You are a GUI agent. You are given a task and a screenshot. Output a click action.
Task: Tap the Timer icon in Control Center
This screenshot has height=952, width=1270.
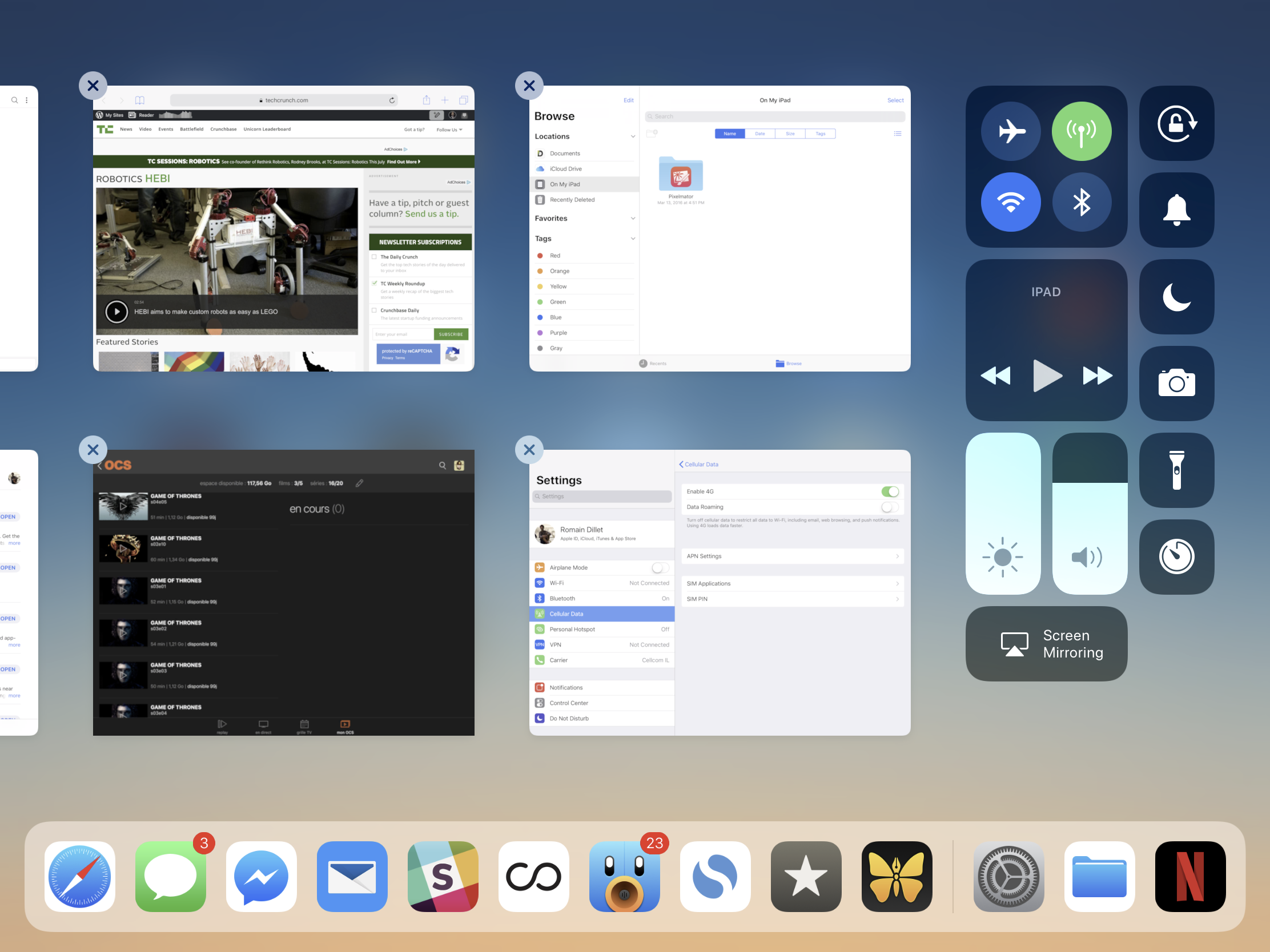tap(1176, 556)
